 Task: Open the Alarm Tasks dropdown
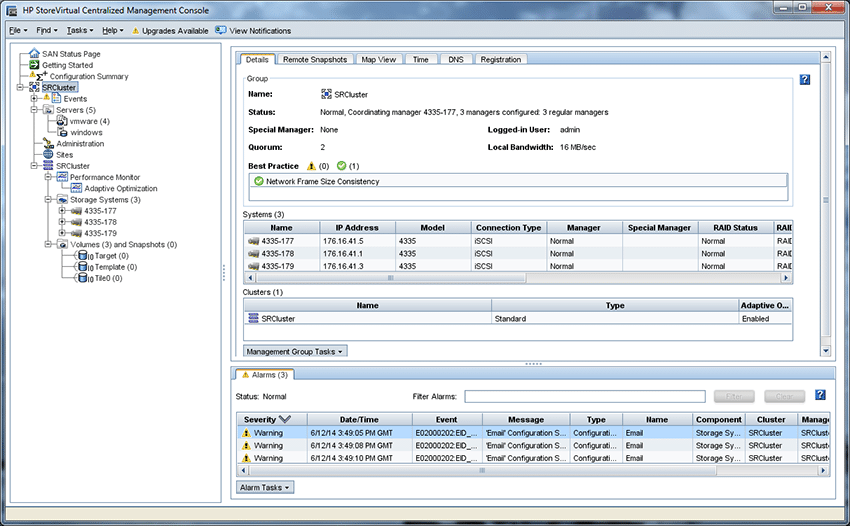265,487
